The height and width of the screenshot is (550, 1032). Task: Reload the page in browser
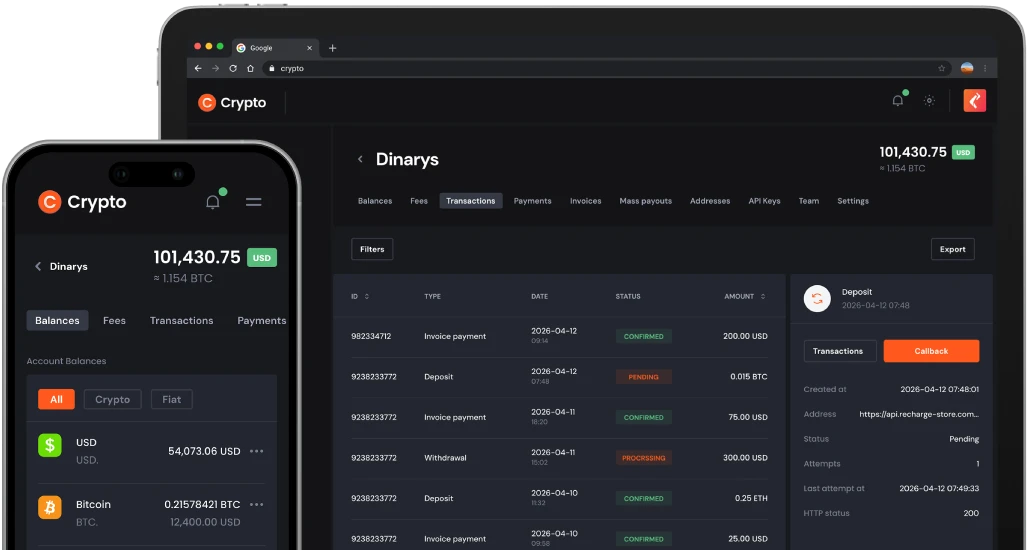(233, 68)
